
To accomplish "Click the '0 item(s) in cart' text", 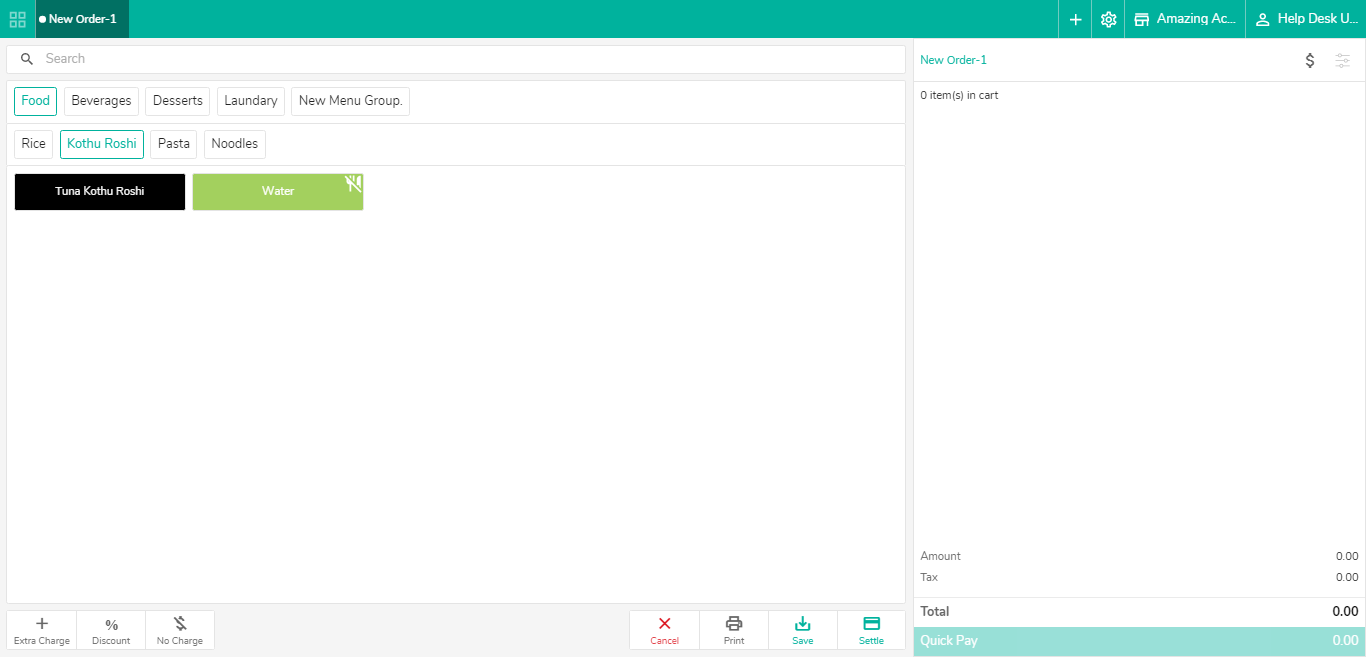I will pyautogui.click(x=960, y=96).
